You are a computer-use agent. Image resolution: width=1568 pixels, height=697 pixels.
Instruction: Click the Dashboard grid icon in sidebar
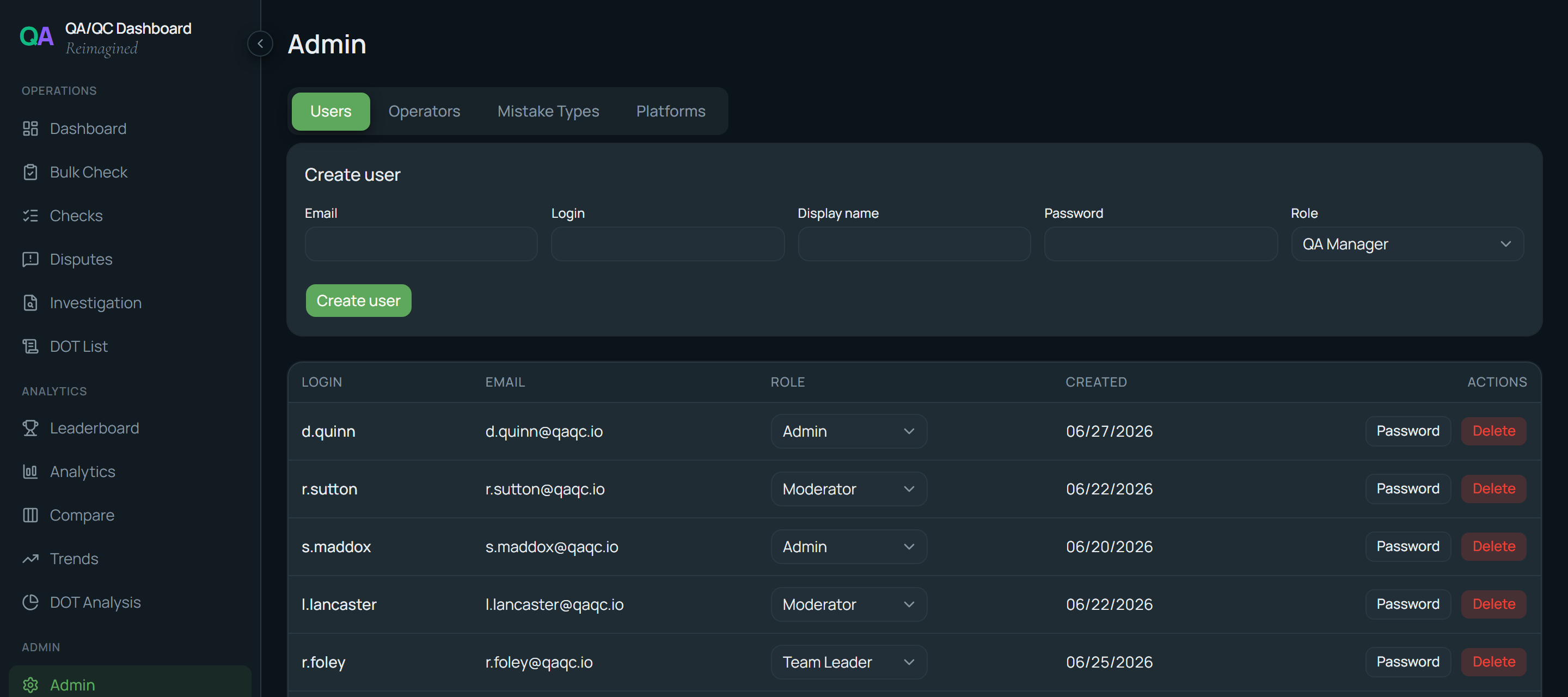coord(30,129)
